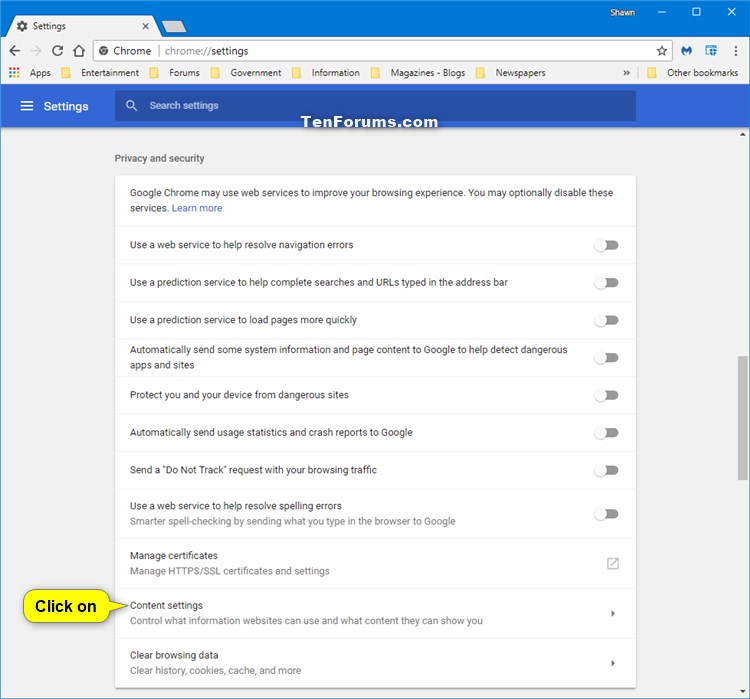The image size is (750, 699).
Task: Toggle prediction service for searches and URLs
Action: pos(607,283)
